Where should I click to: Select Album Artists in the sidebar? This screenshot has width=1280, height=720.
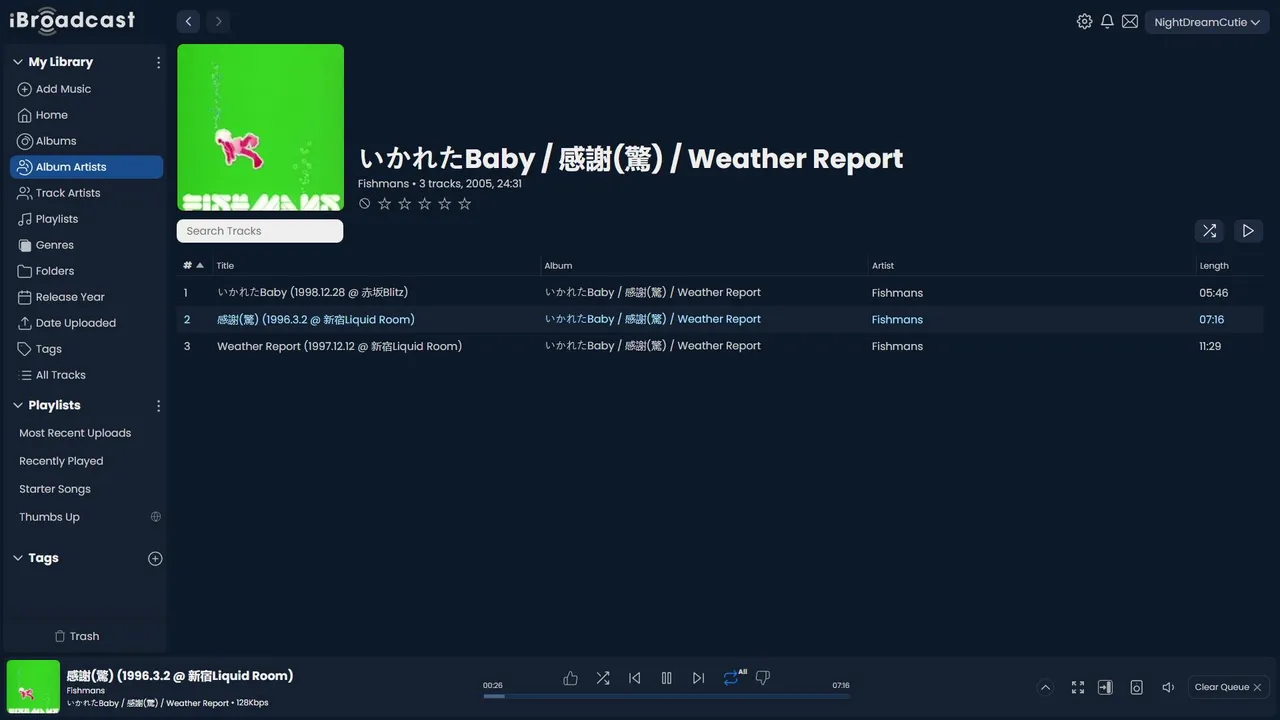pos(86,167)
